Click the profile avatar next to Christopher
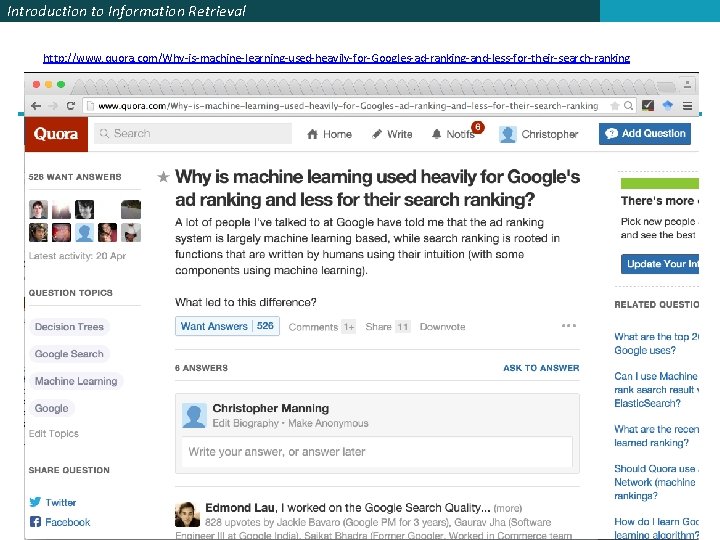Screen dimensions: 720x540 point(508,134)
